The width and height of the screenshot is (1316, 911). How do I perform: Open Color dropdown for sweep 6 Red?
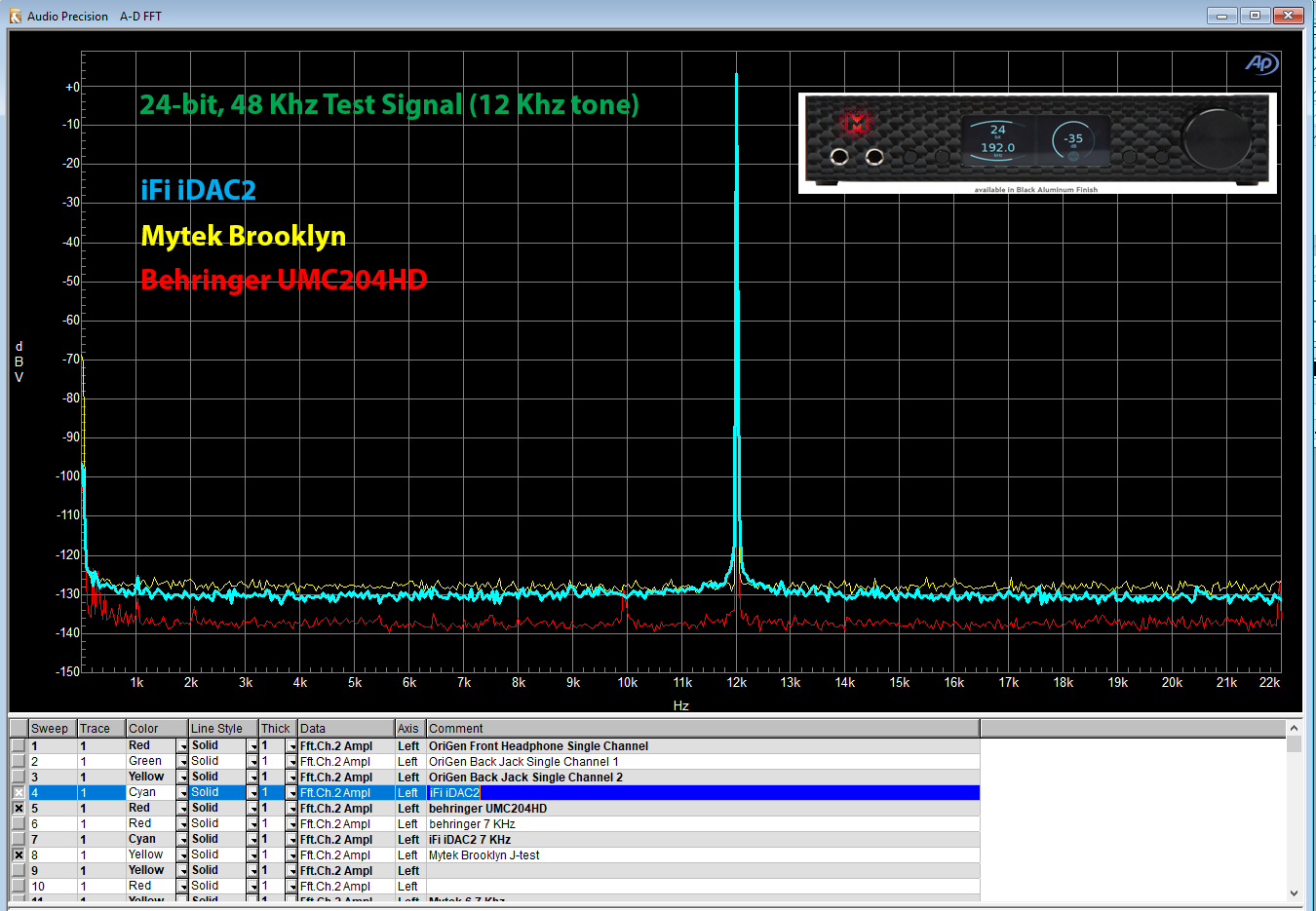[x=182, y=824]
